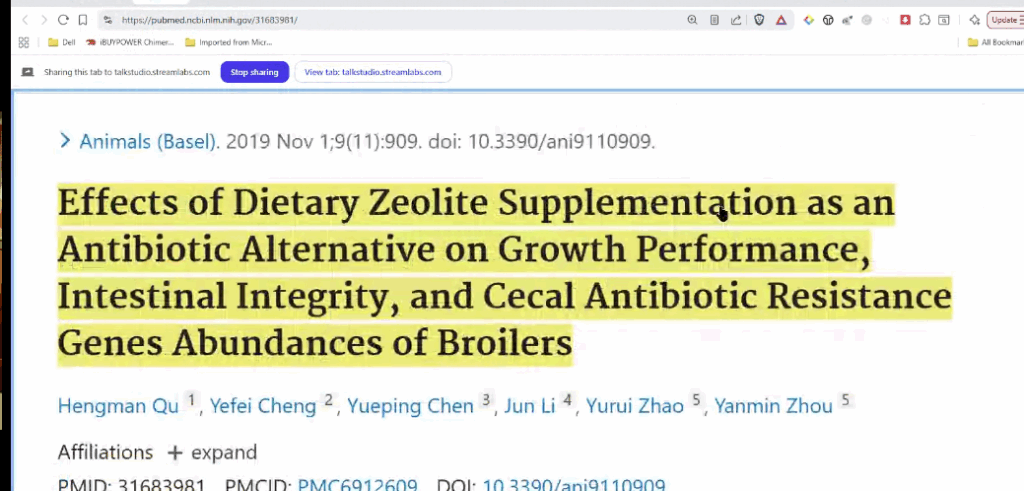Expand the Animals (Basel) journal chevron
1024x491 pixels.
point(64,140)
